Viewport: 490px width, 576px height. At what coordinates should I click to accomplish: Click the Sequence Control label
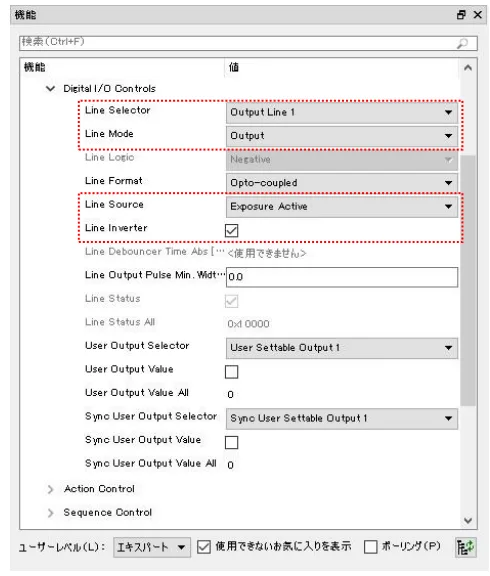[108, 513]
